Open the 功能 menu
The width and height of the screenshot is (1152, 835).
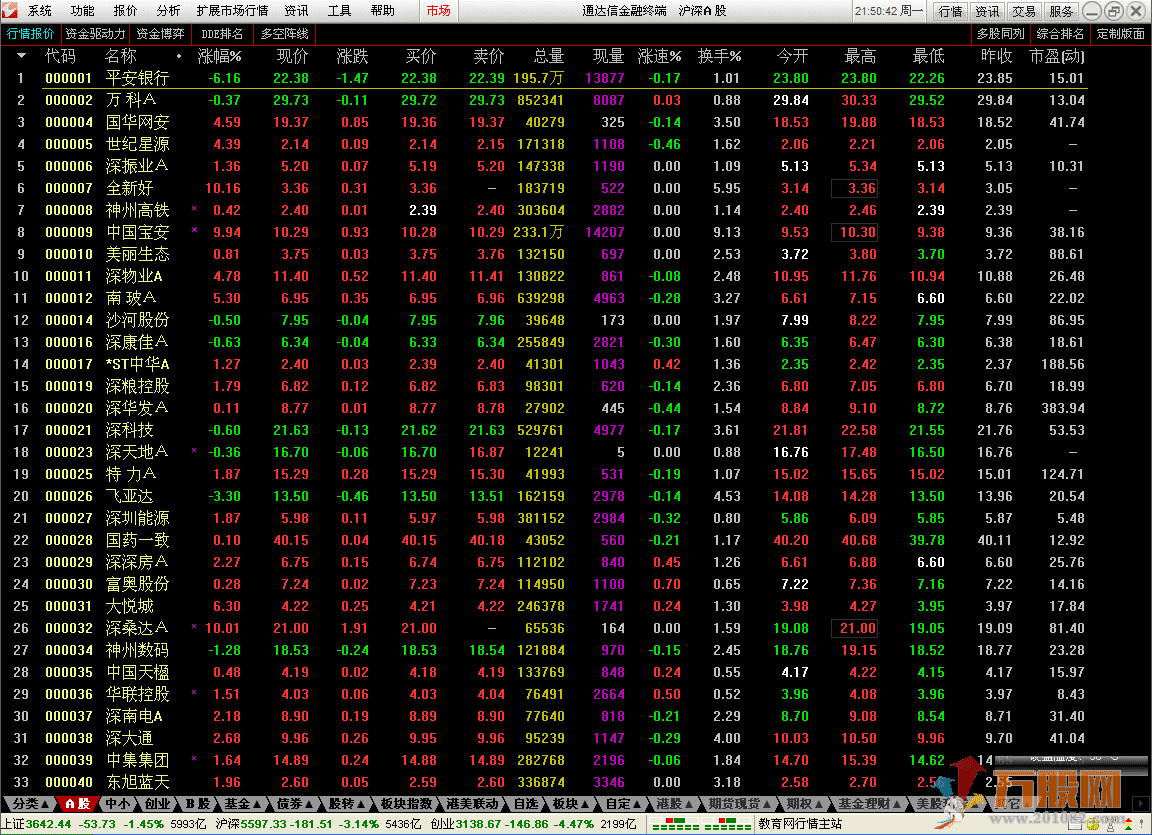(x=82, y=10)
